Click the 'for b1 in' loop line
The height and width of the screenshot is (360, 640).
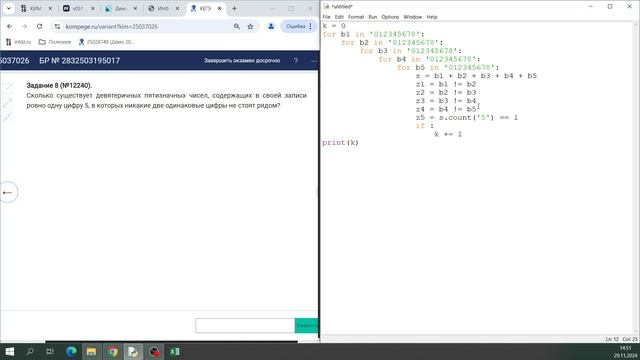[373, 34]
